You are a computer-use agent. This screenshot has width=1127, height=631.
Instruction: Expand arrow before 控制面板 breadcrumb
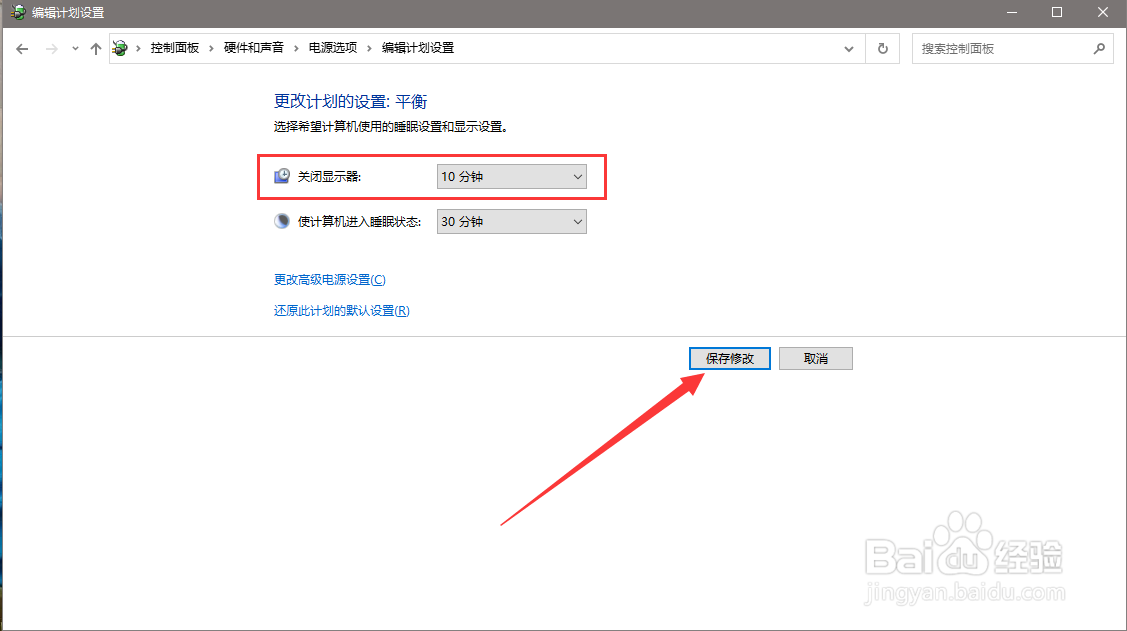(x=138, y=48)
